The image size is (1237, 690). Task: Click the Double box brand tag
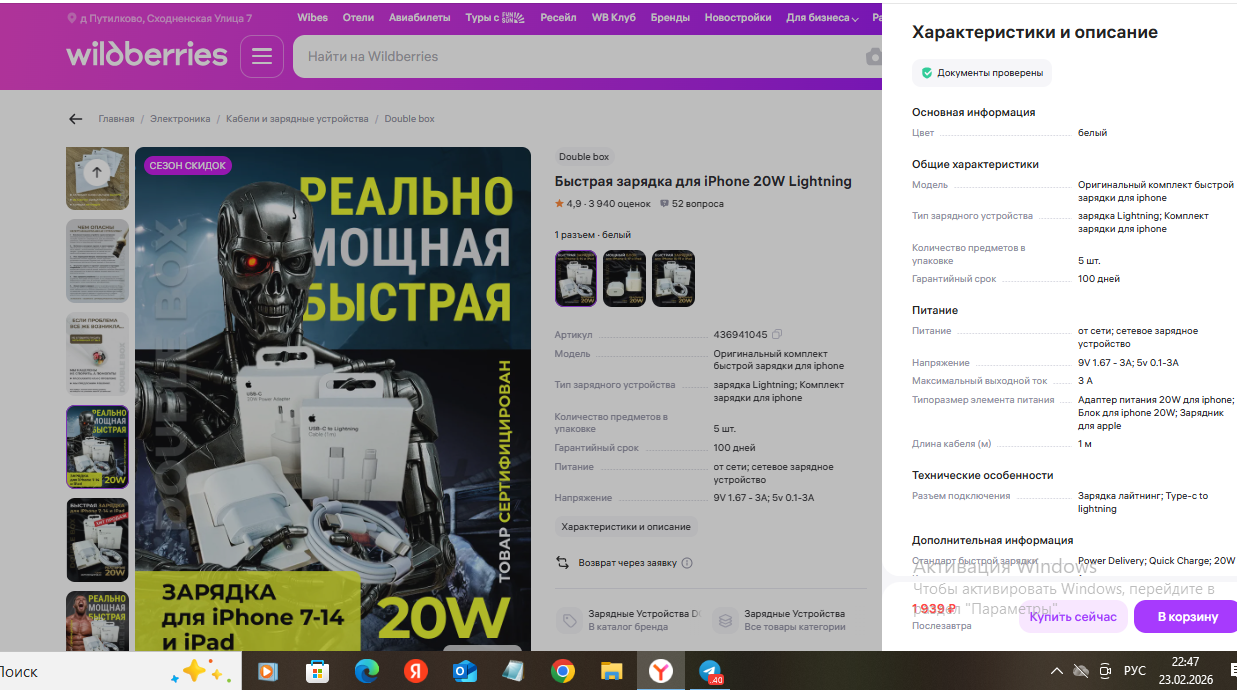click(584, 157)
